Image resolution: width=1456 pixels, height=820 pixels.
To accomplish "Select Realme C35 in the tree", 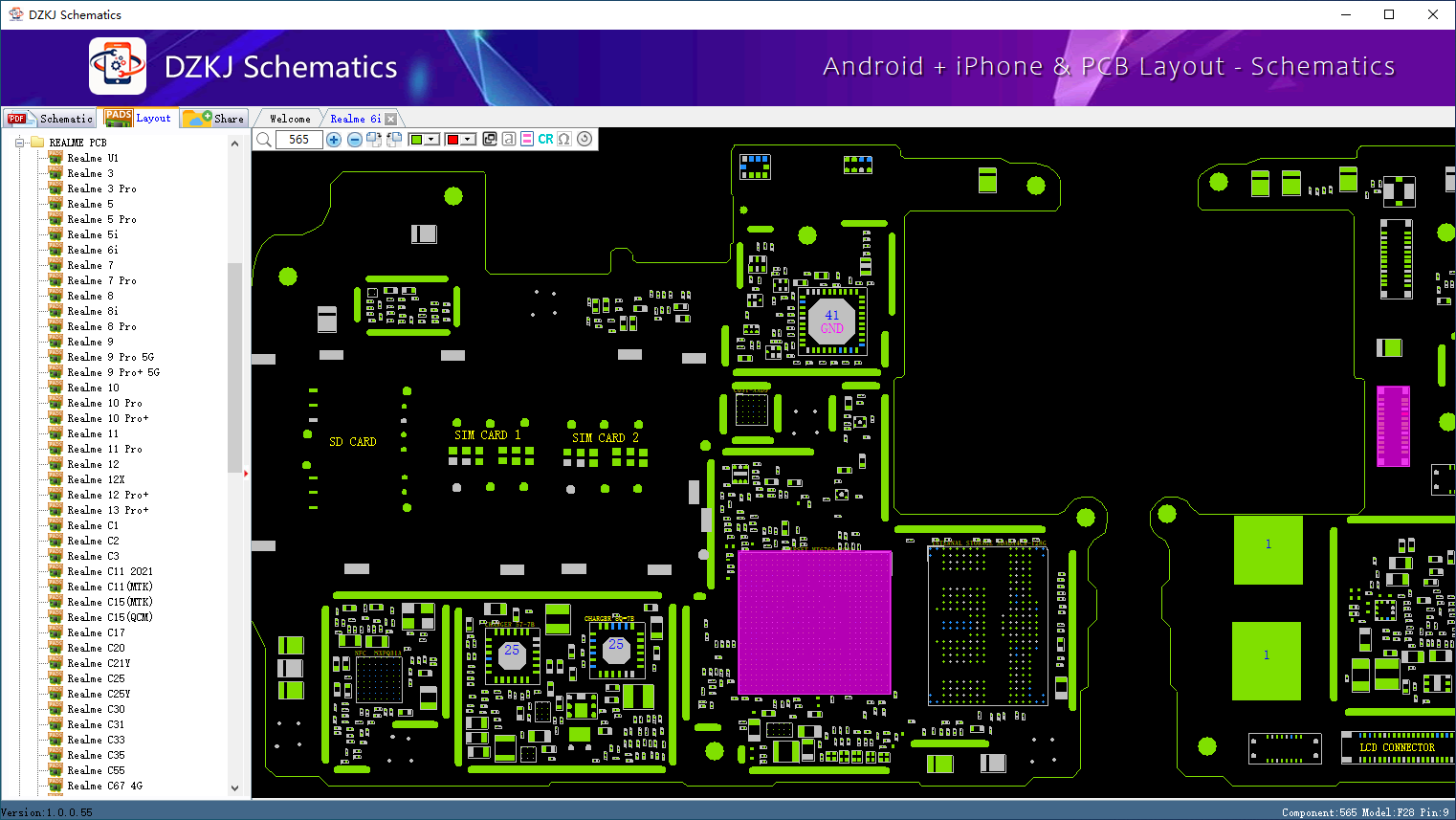I will [96, 755].
